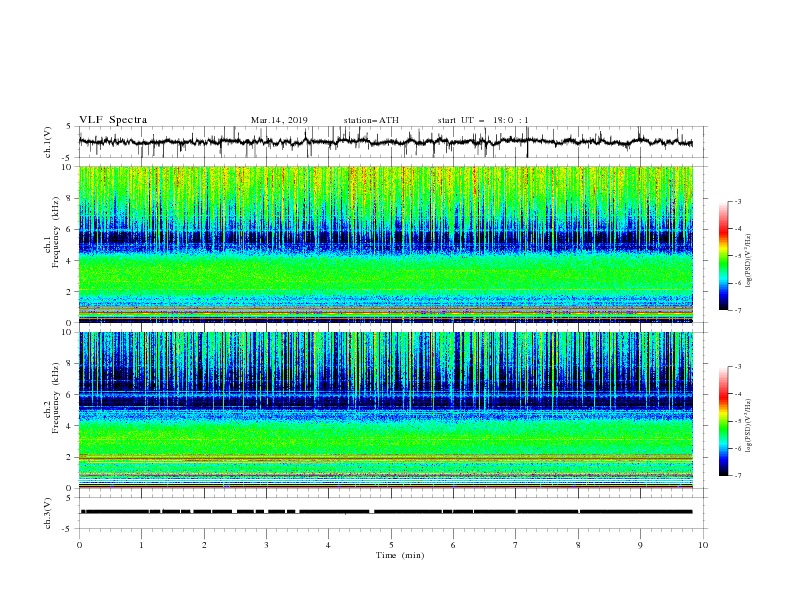792x612 pixels.
Task: Click the "ch.1(V)" axis label
Action: point(48,142)
